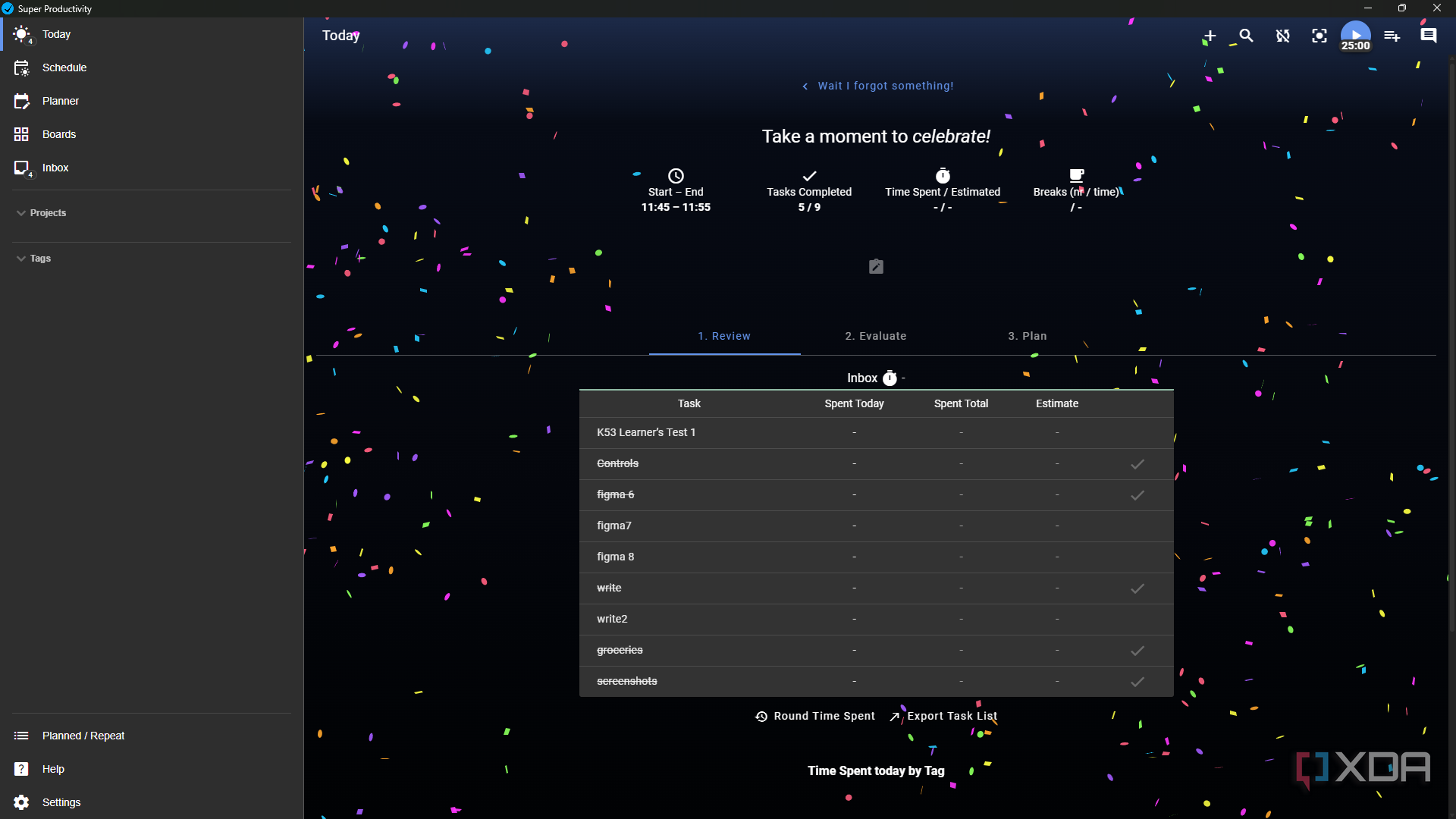Viewport: 1456px width, 819px height.
Task: Click Export Task List button
Action: (943, 716)
